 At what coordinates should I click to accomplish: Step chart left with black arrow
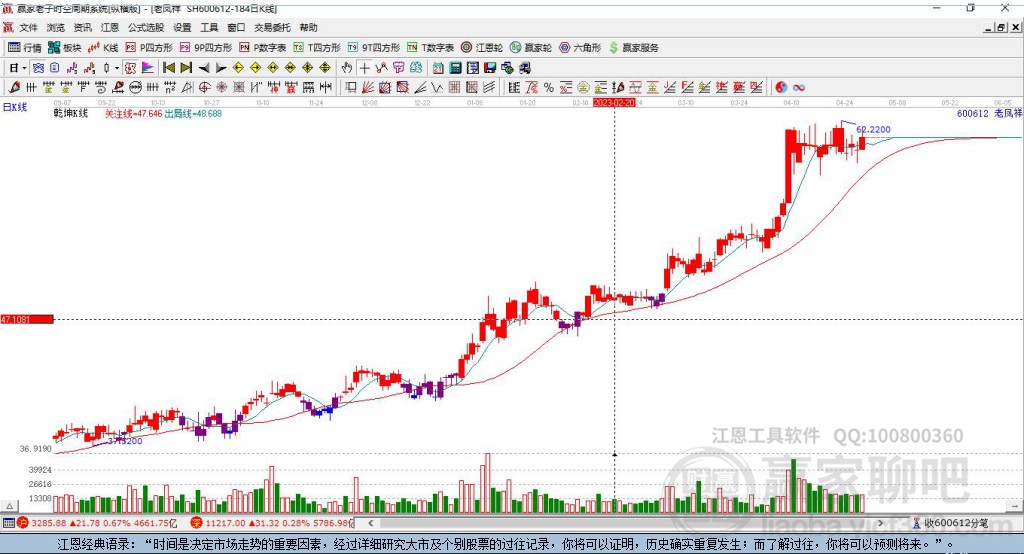coord(204,68)
